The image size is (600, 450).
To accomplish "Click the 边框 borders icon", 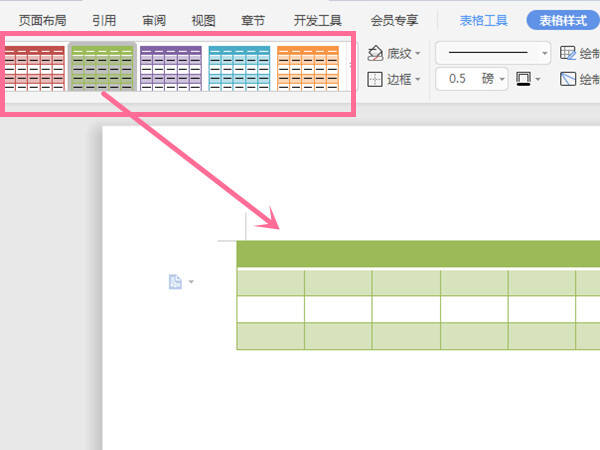I will click(375, 80).
